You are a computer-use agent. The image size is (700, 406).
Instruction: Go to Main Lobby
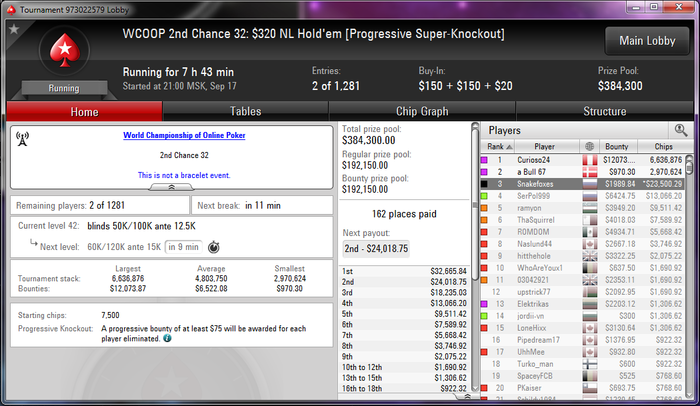(x=647, y=41)
